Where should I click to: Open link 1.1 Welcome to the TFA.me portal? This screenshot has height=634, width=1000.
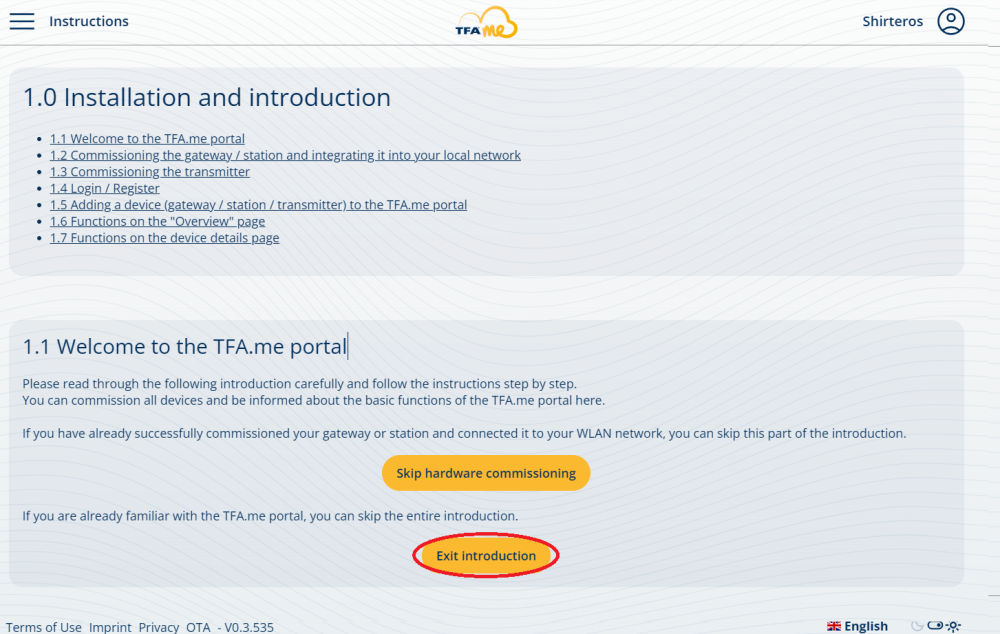coord(147,139)
